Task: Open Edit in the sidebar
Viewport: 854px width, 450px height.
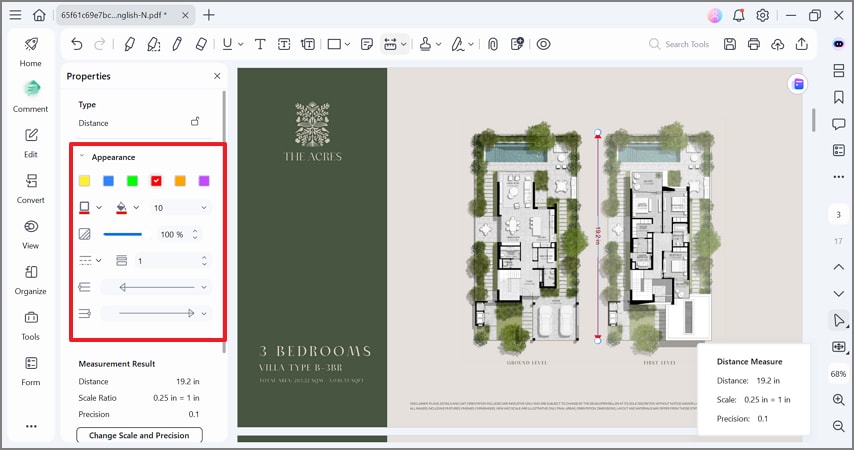Action: (30, 143)
